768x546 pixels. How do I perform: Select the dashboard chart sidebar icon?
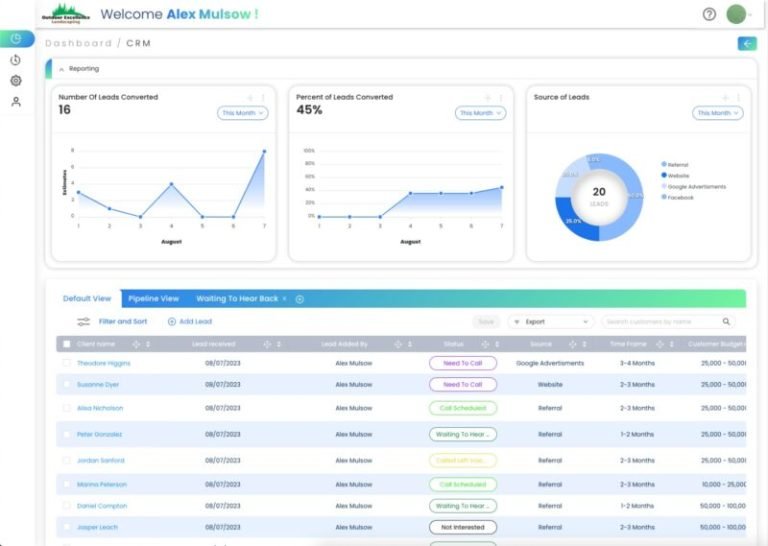(x=16, y=39)
